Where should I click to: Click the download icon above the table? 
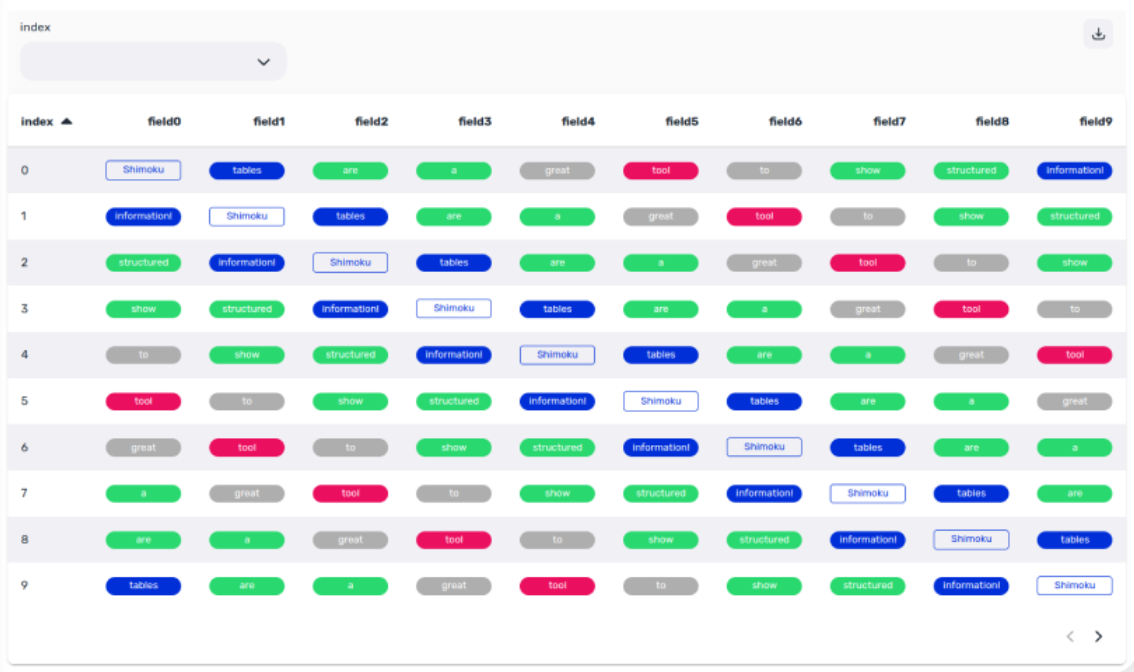pyautogui.click(x=1098, y=34)
